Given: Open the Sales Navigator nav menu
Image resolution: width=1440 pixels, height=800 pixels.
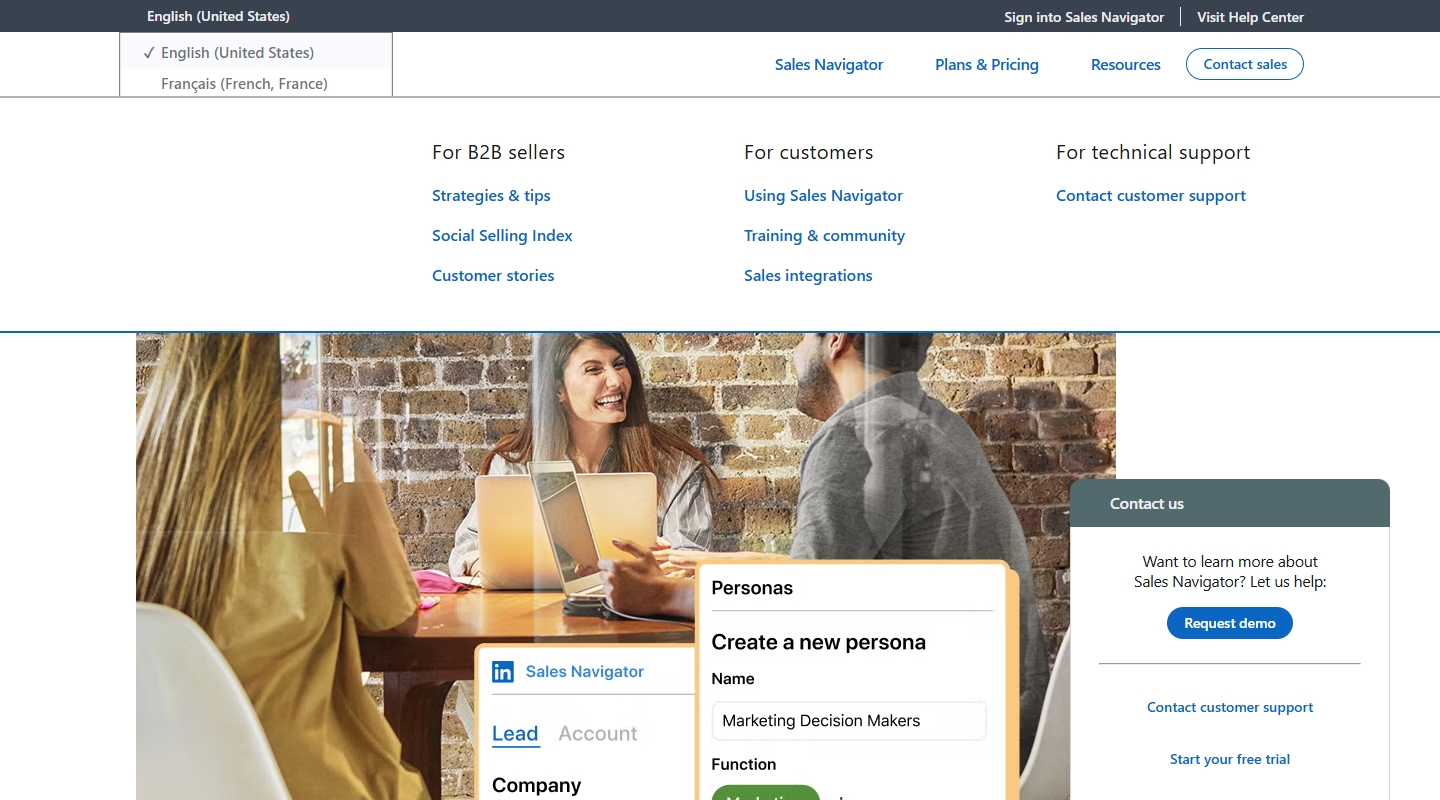Looking at the screenshot, I should coord(829,64).
